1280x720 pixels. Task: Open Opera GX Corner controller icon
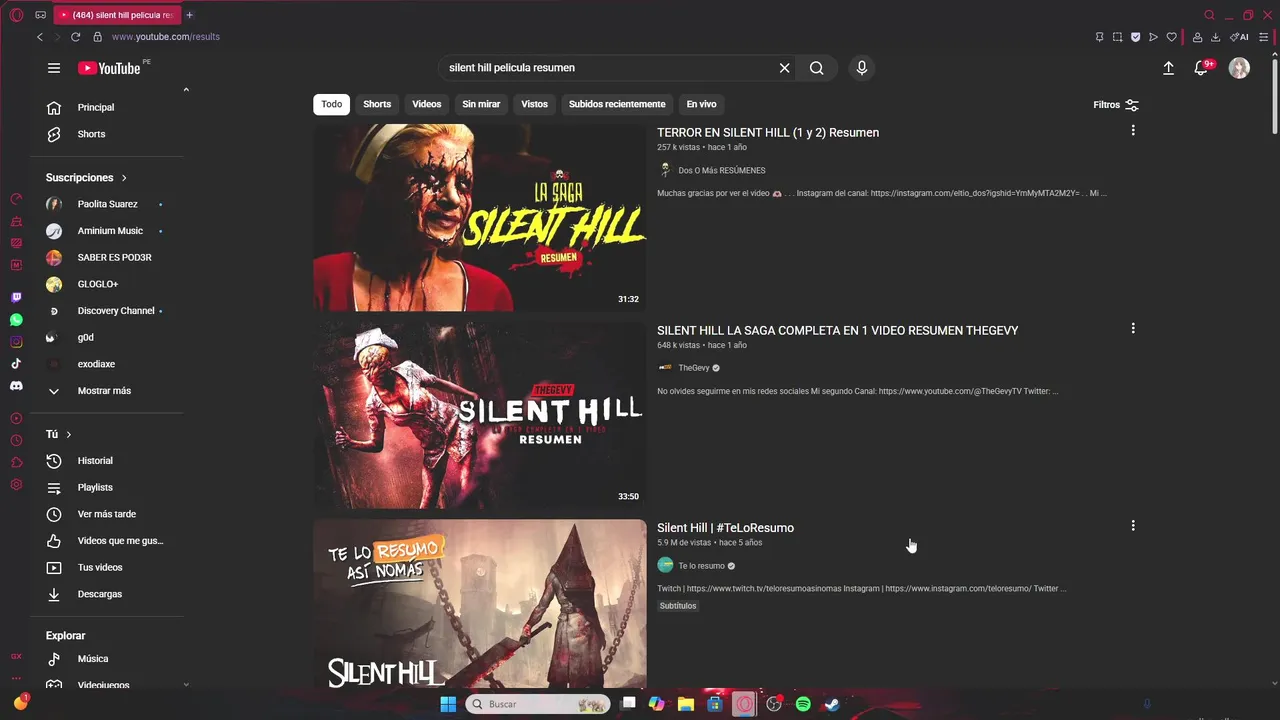(40, 15)
